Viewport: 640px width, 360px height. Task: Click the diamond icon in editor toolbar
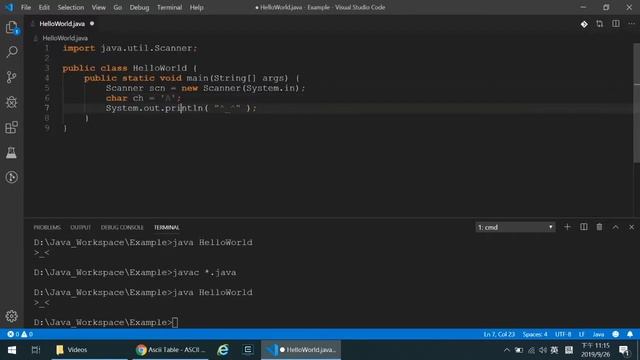pos(584,24)
